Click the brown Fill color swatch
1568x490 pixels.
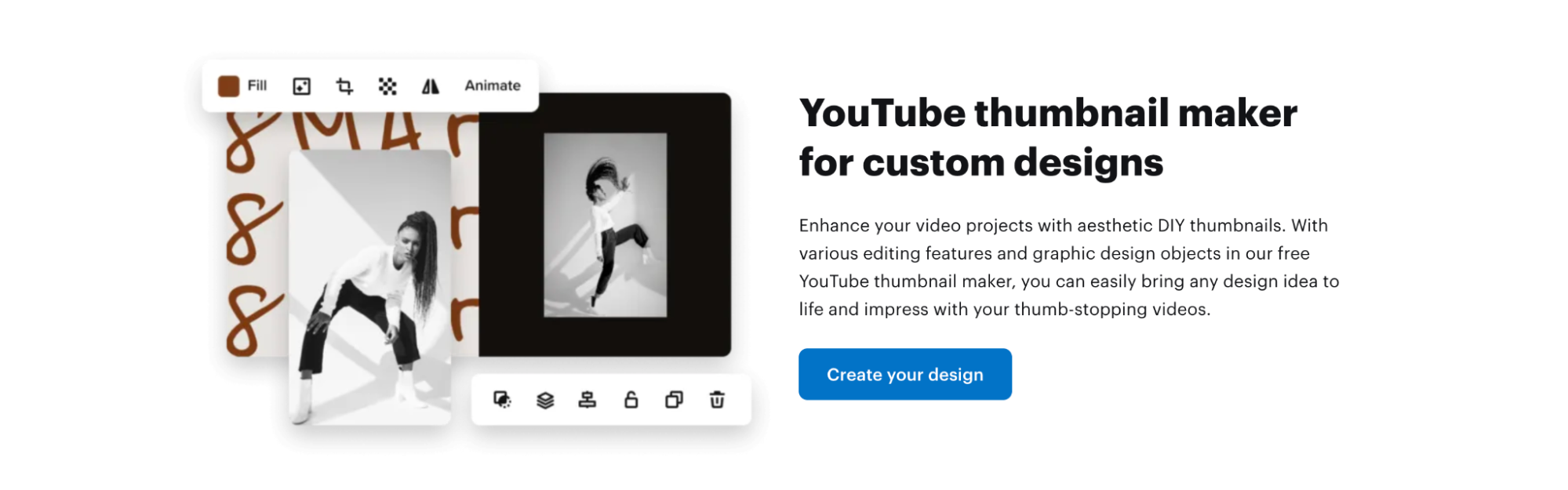coord(228,86)
